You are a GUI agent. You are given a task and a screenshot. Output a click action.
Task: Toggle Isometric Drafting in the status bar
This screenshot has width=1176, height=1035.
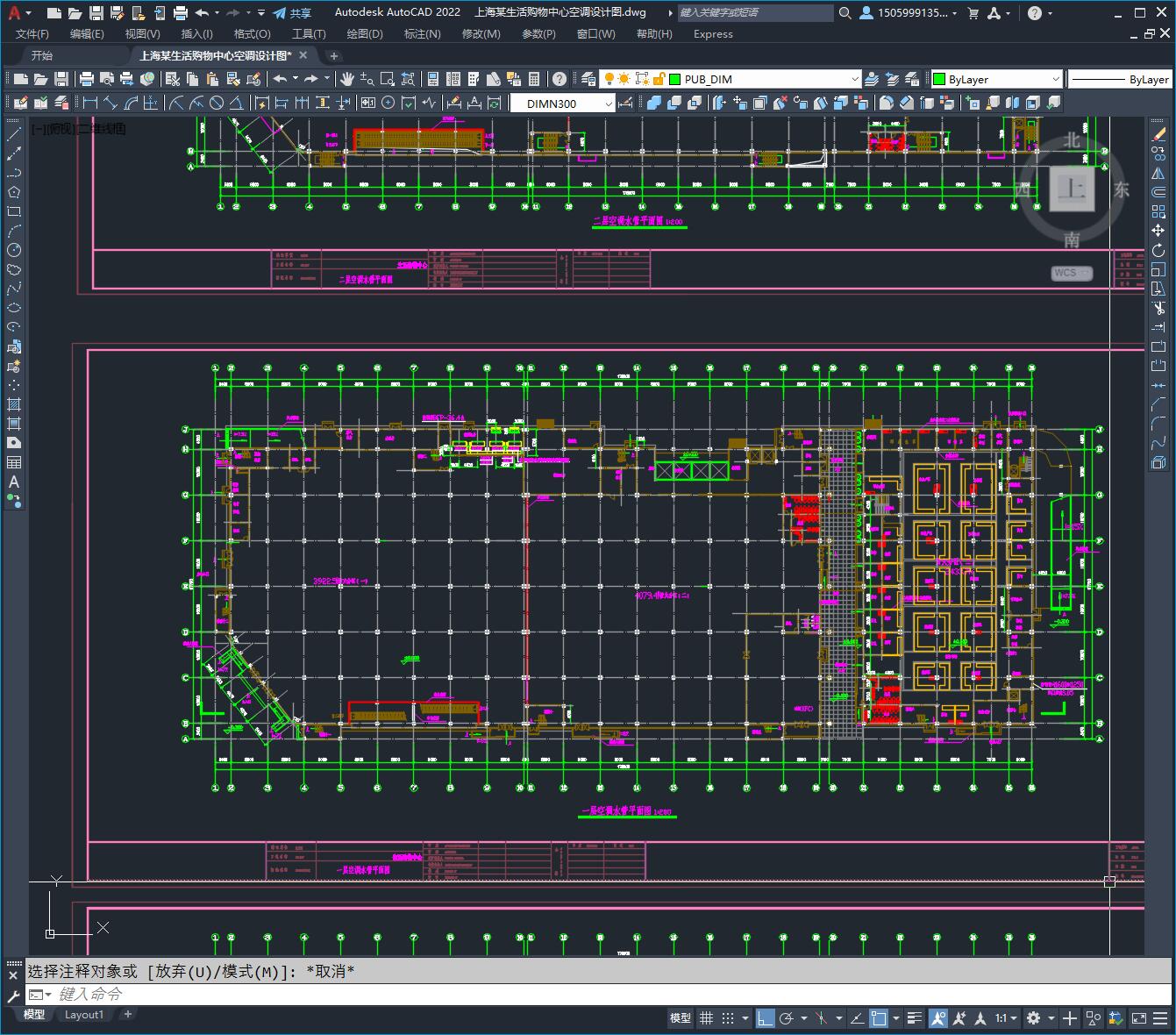pos(822,1018)
